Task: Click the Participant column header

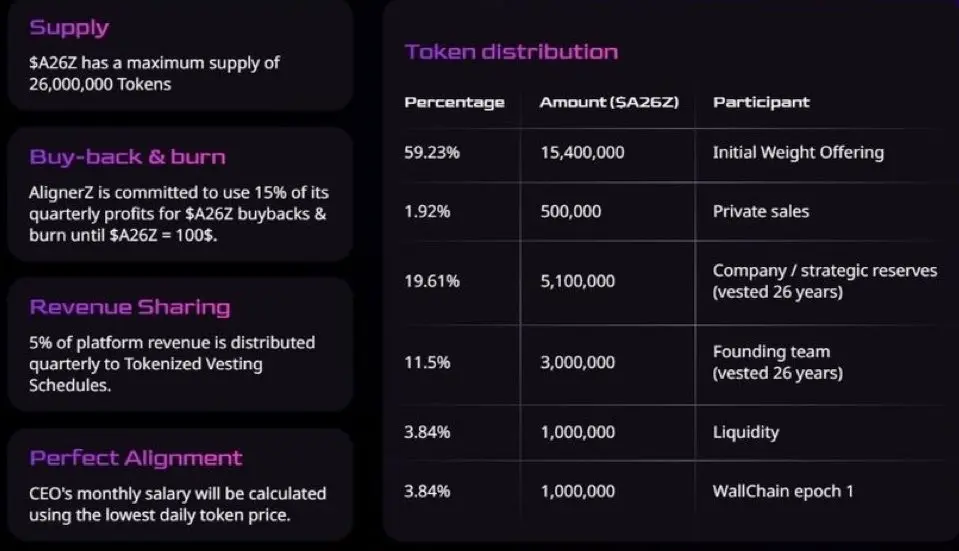Action: pos(761,102)
